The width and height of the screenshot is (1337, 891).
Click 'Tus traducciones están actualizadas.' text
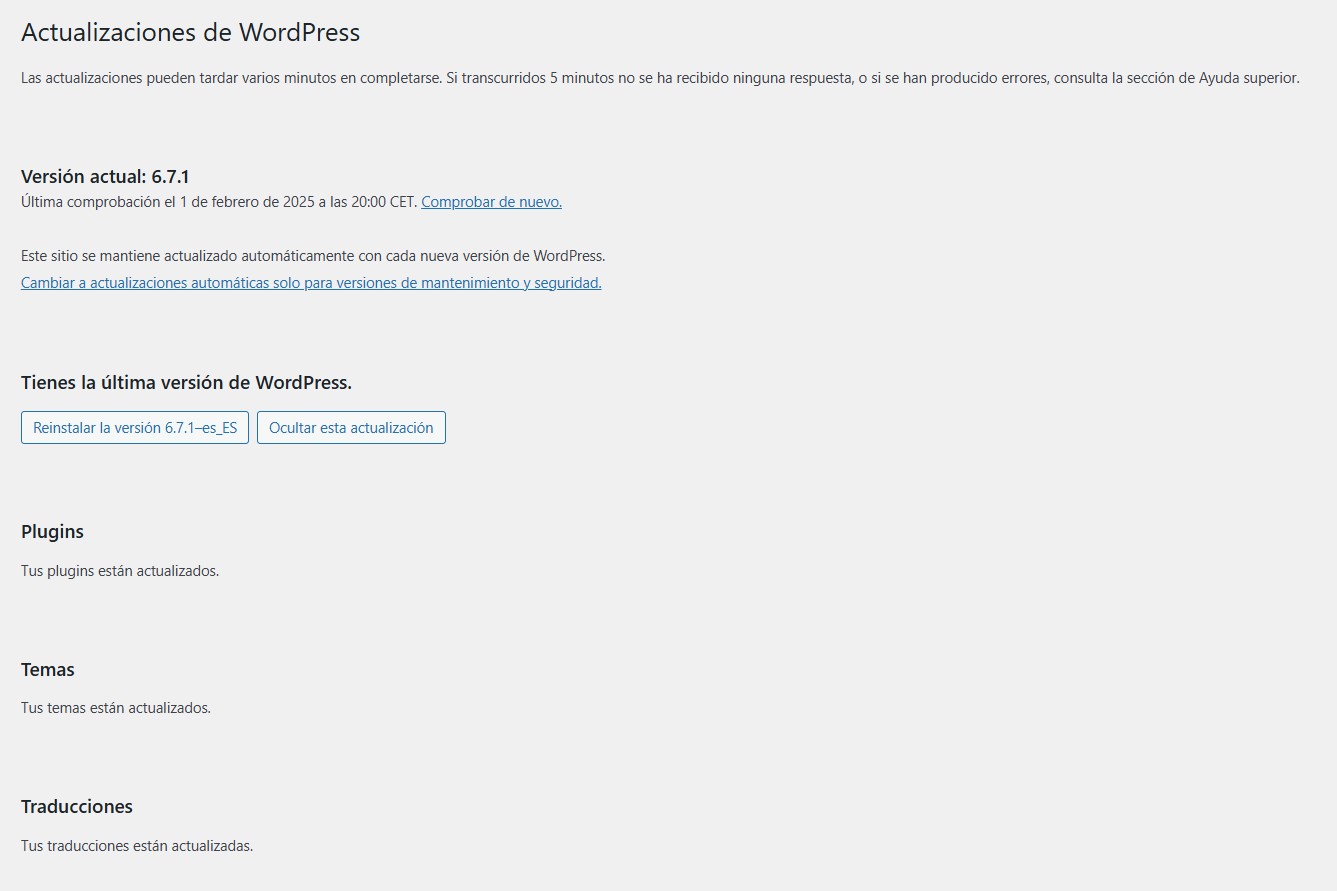137,846
